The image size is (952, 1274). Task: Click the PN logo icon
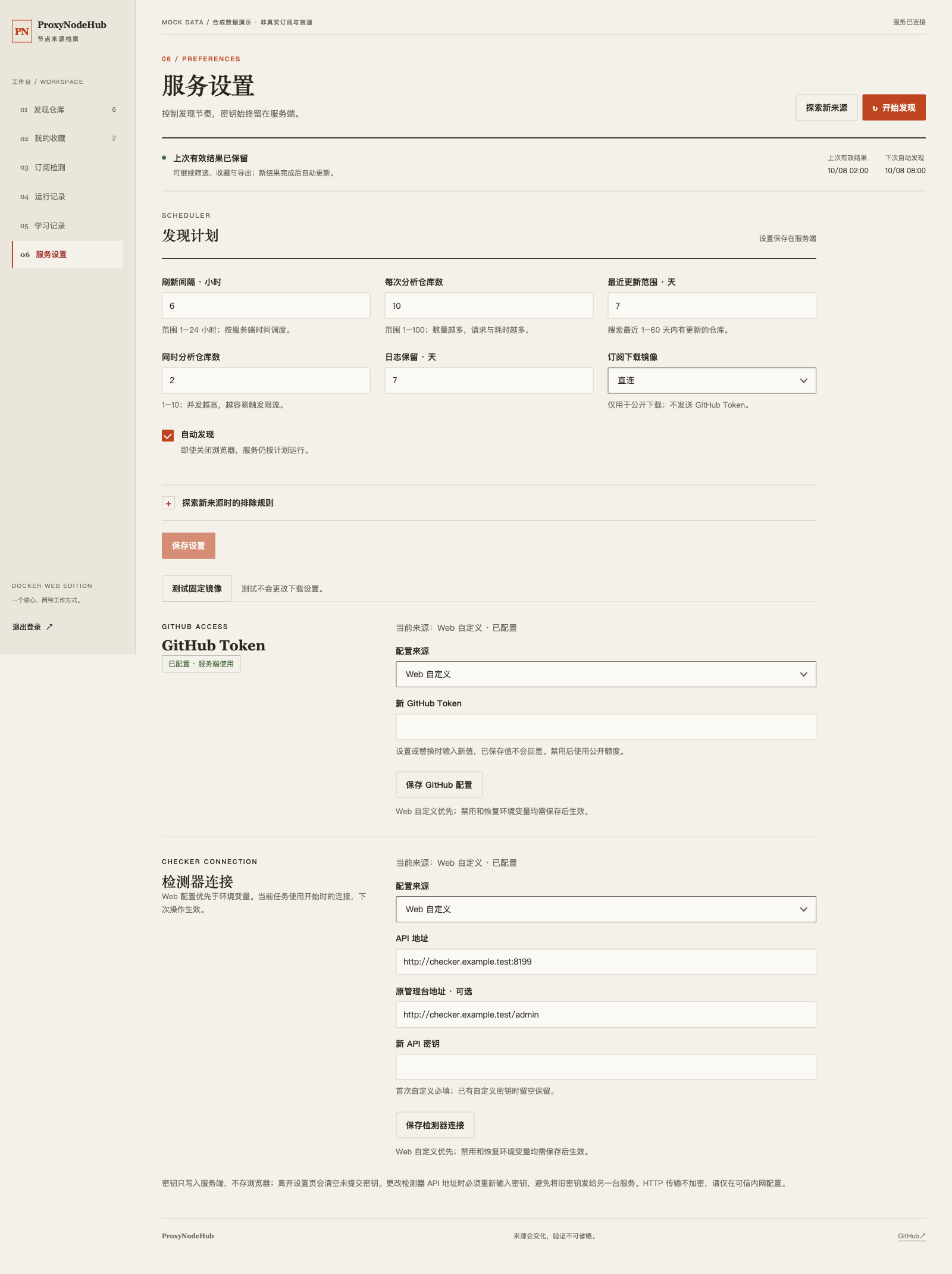pyautogui.click(x=22, y=31)
